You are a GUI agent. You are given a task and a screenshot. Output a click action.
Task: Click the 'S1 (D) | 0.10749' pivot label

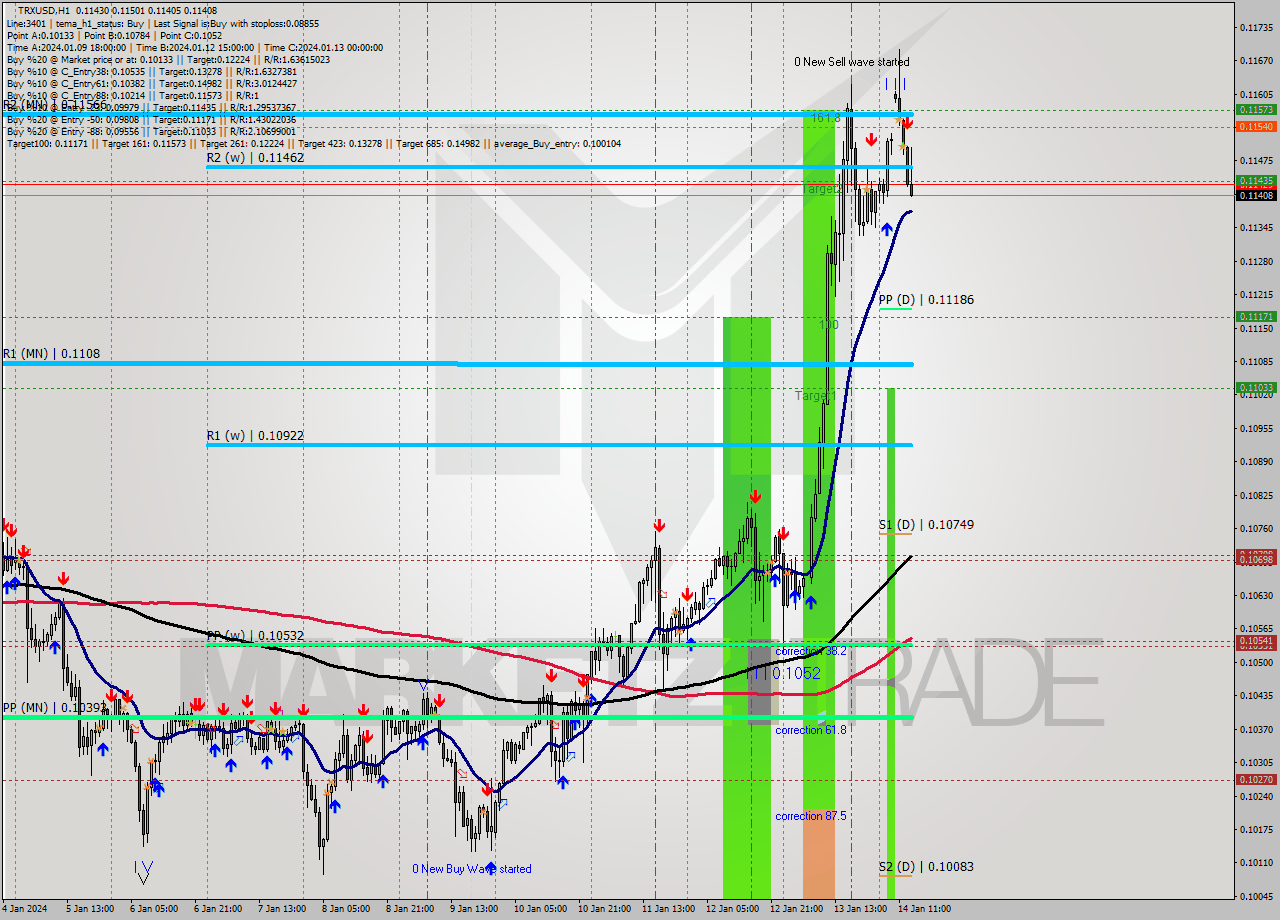point(926,525)
